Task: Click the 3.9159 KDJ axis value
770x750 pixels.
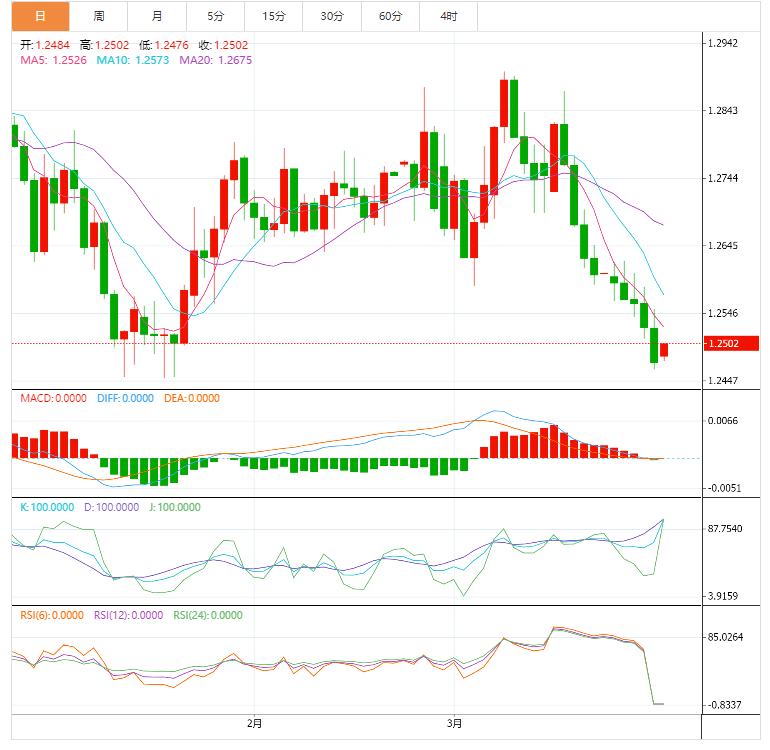Action: tap(722, 596)
